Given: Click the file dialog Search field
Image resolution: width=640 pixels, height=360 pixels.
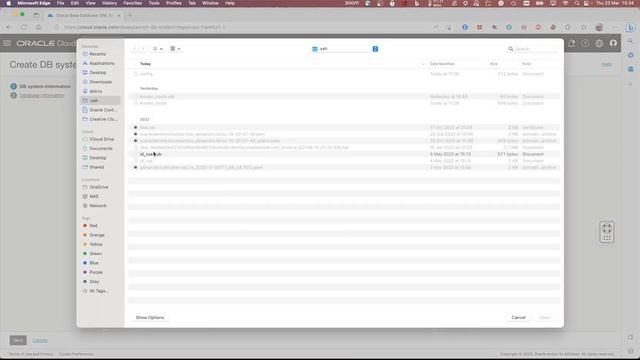Looking at the screenshot, I should pos(532,49).
